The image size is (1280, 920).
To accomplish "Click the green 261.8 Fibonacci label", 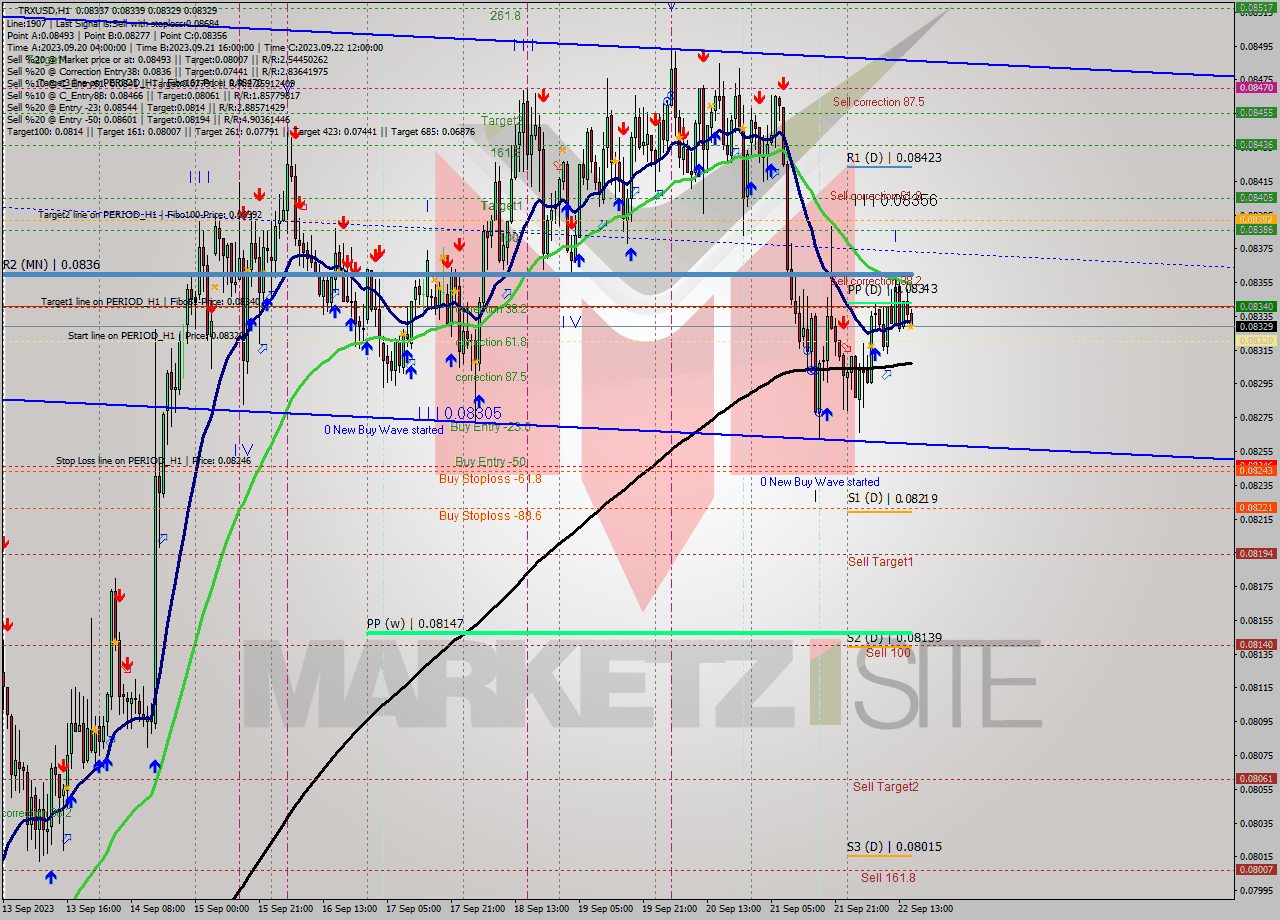I will click(505, 16).
